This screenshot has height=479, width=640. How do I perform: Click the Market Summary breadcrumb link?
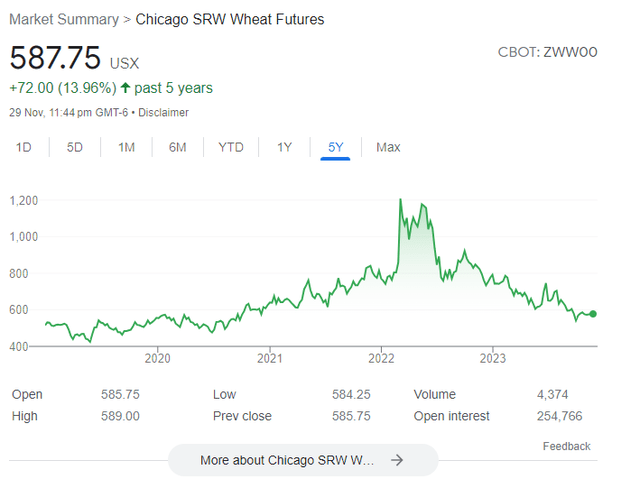pyautogui.click(x=62, y=19)
